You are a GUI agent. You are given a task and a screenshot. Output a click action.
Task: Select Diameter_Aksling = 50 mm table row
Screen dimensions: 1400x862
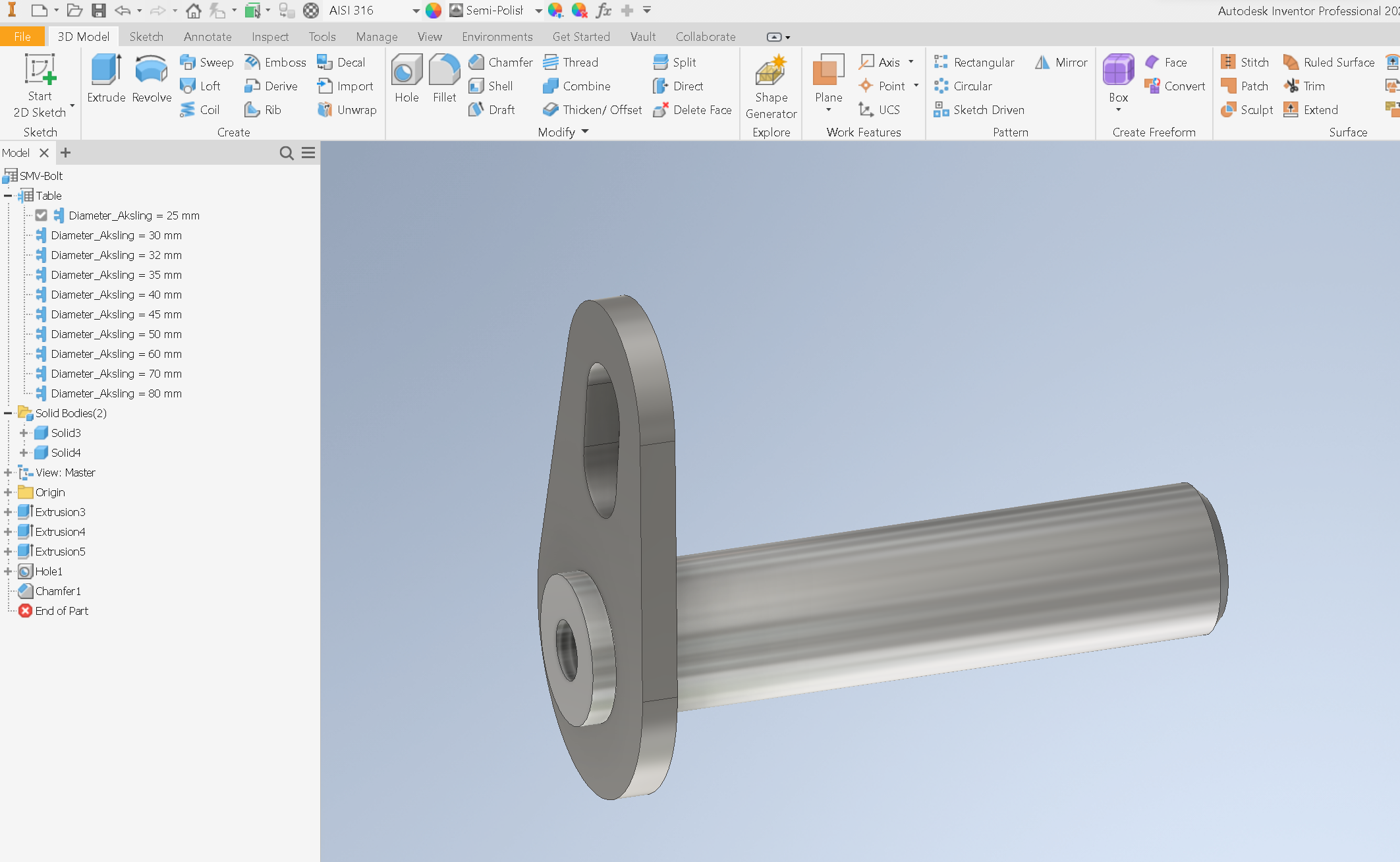point(116,334)
